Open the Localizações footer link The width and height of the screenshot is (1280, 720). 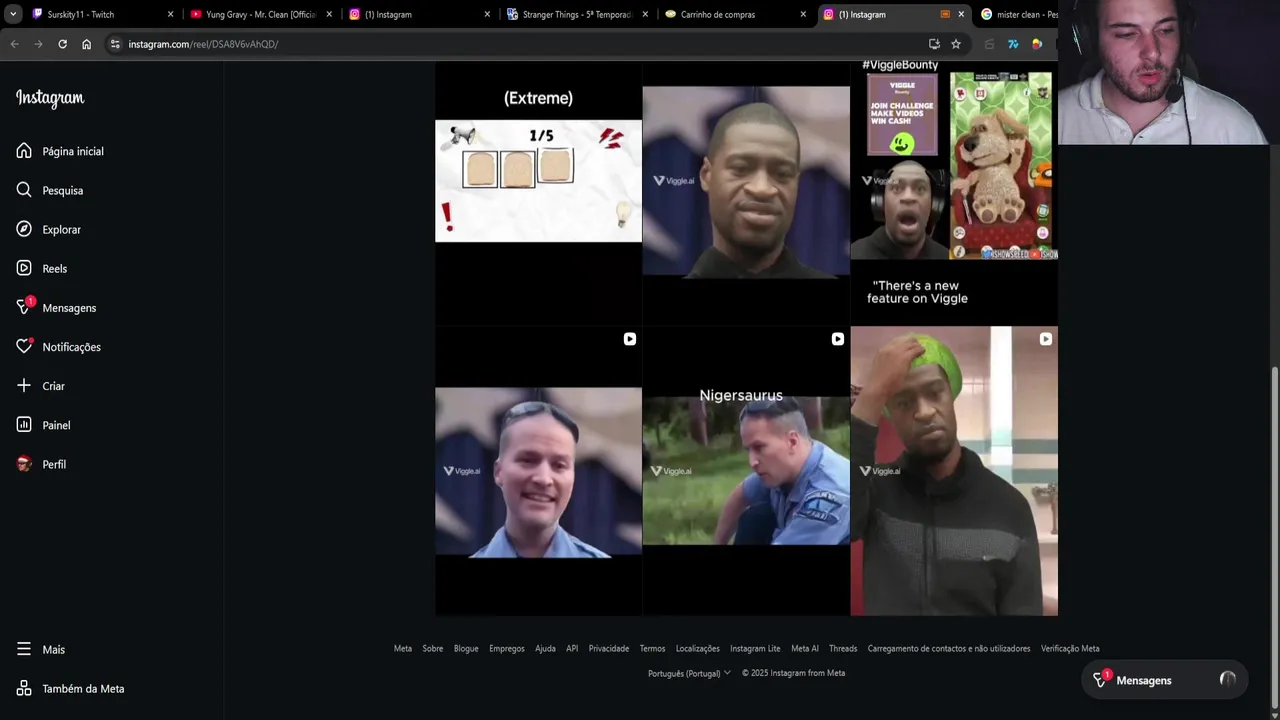tap(698, 648)
